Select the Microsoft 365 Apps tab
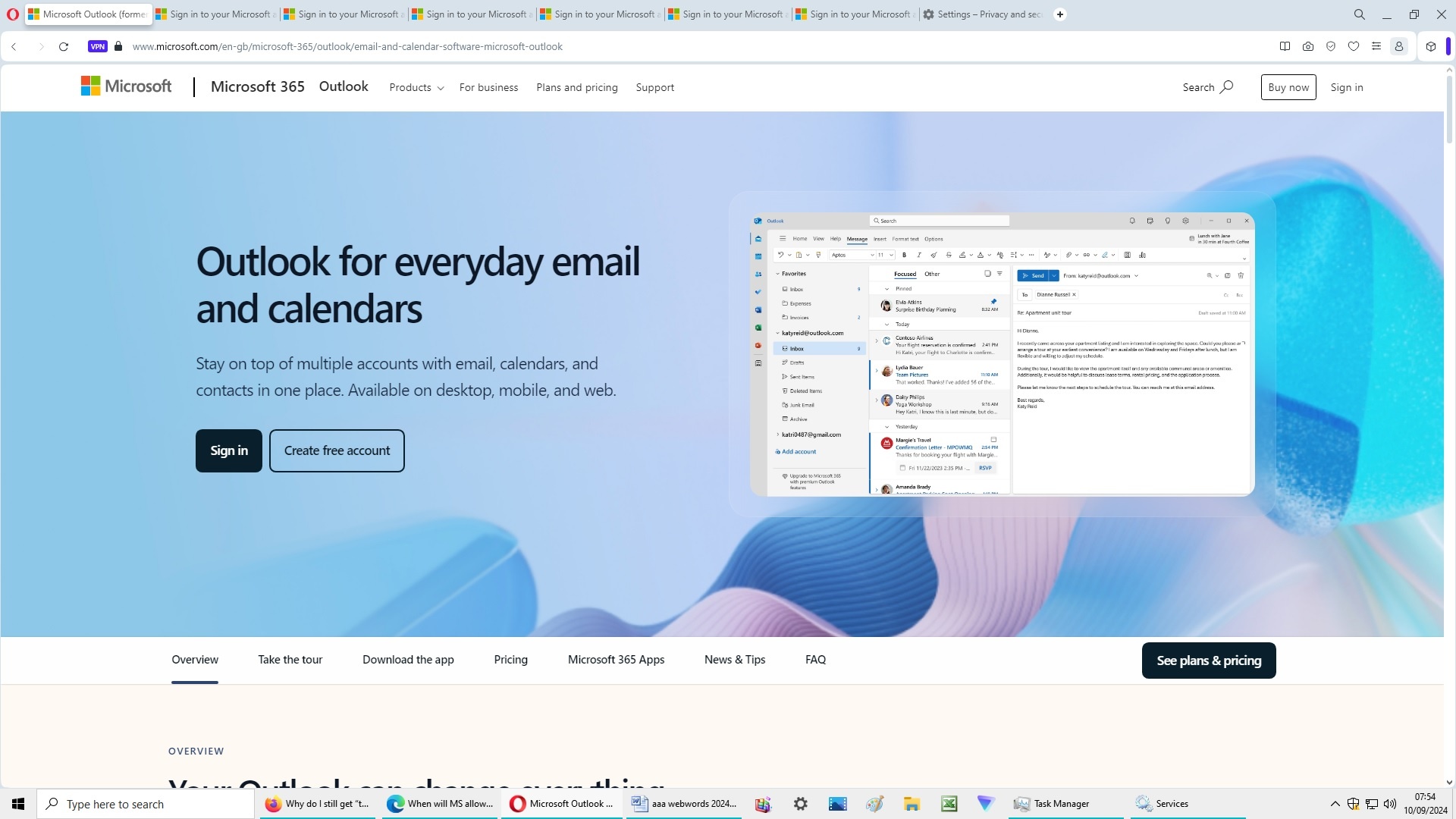This screenshot has width=1456, height=819. coord(617,660)
